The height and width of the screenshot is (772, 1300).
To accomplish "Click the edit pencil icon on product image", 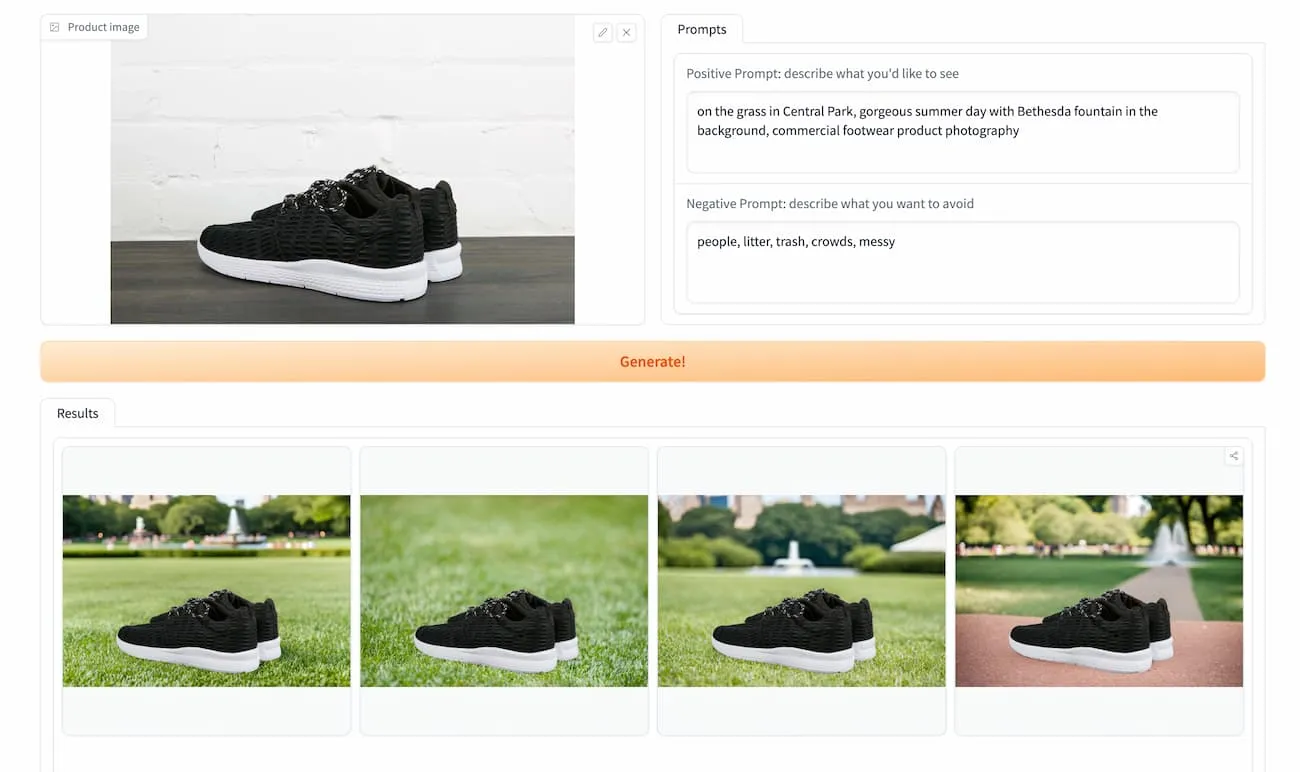I will [x=602, y=32].
